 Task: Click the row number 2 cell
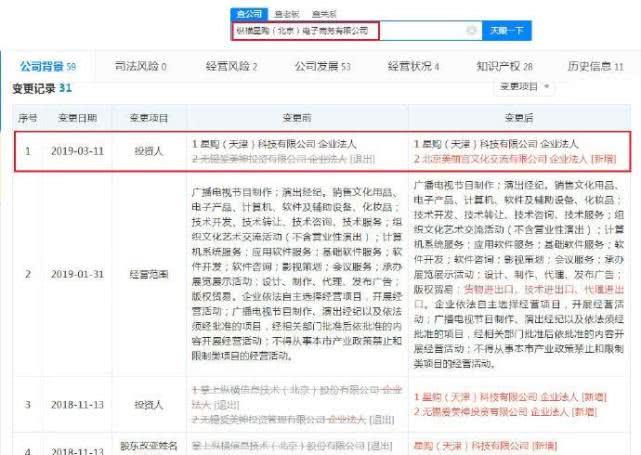coord(28,274)
